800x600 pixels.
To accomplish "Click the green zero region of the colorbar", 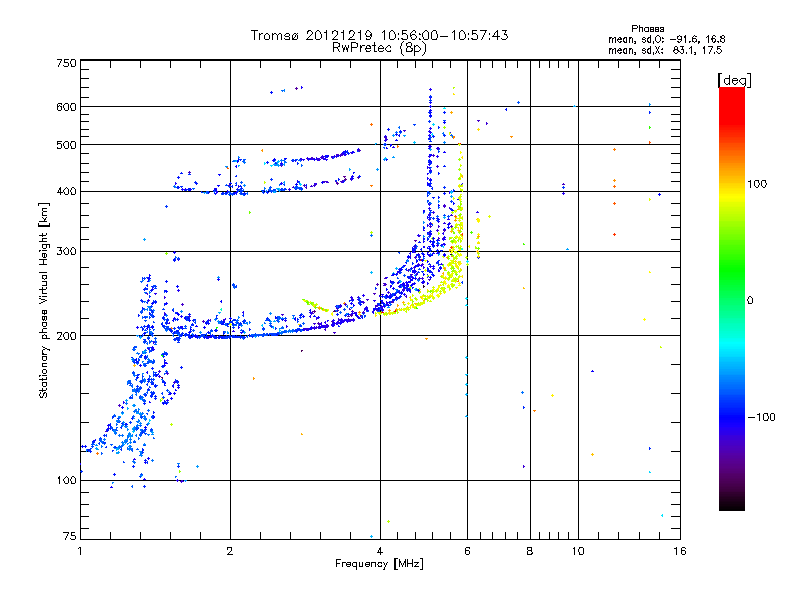I will pos(732,300).
